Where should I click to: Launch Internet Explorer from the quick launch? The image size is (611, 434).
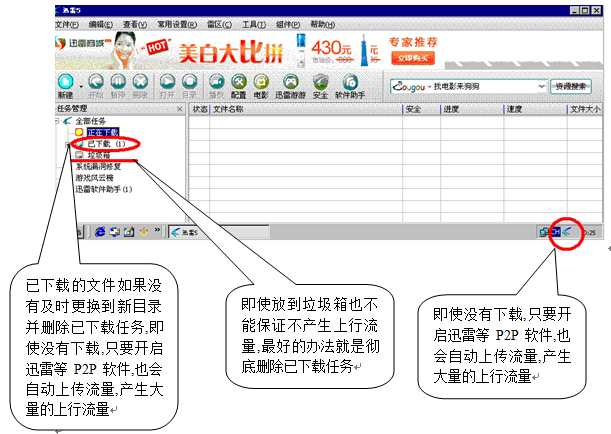101,232
